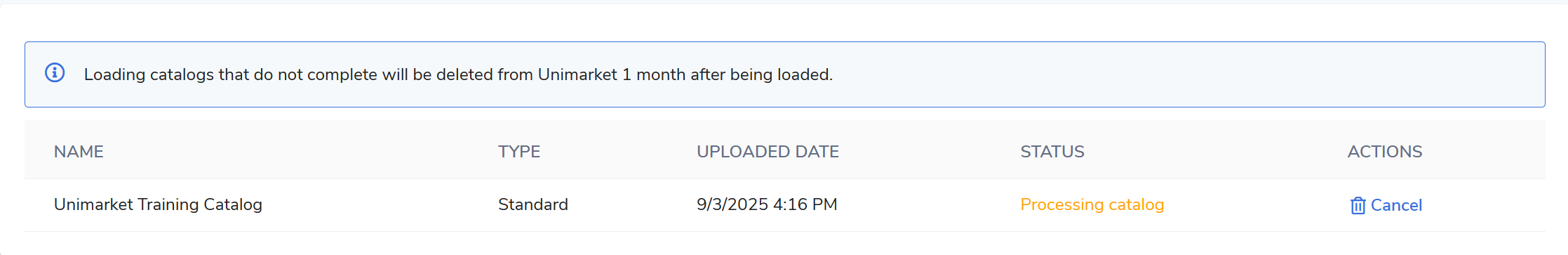The width and height of the screenshot is (1568, 255).
Task: Click the info circle icon in banner
Action: pyautogui.click(x=55, y=72)
